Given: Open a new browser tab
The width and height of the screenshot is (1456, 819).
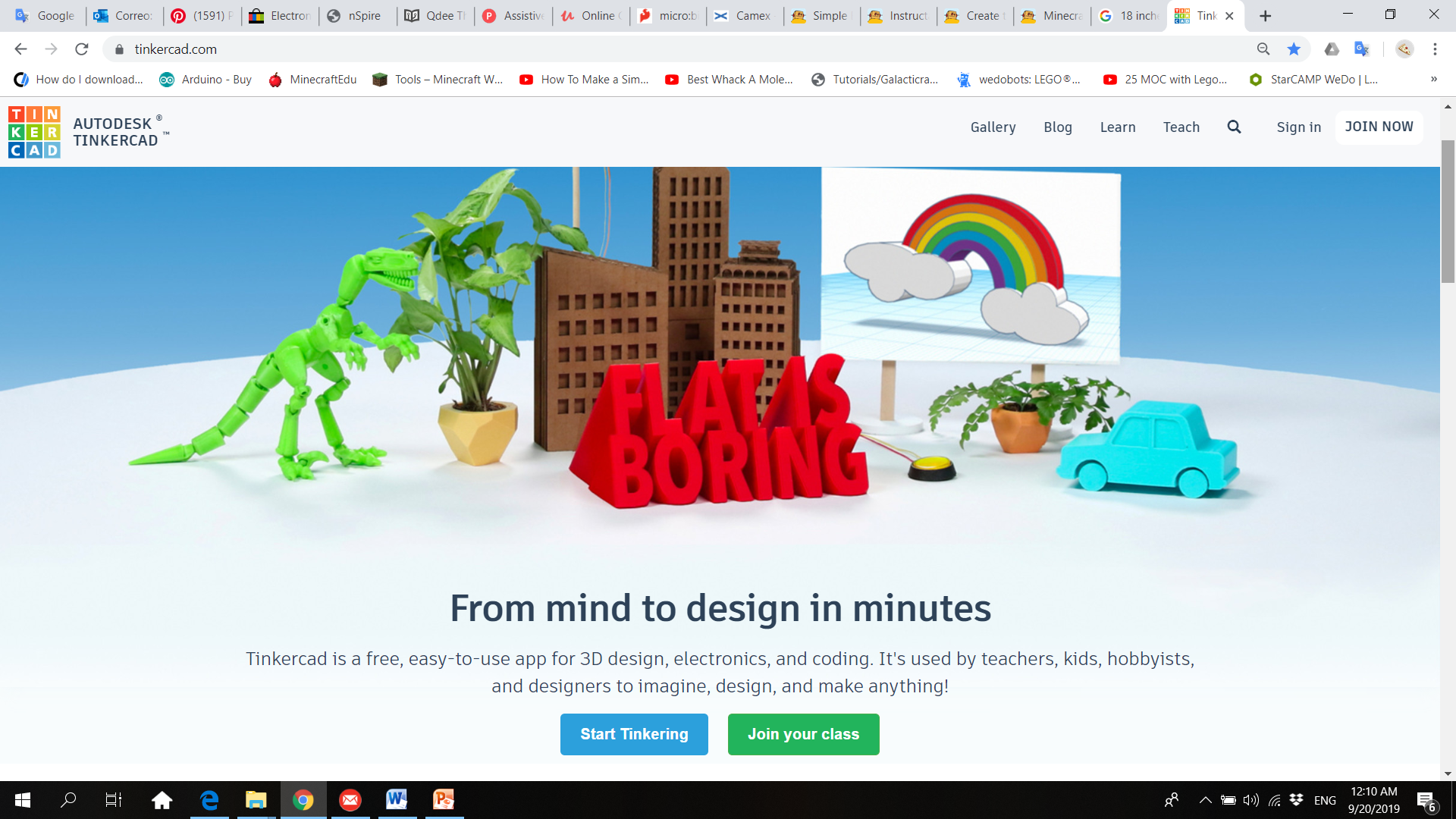Looking at the screenshot, I should [x=1265, y=15].
